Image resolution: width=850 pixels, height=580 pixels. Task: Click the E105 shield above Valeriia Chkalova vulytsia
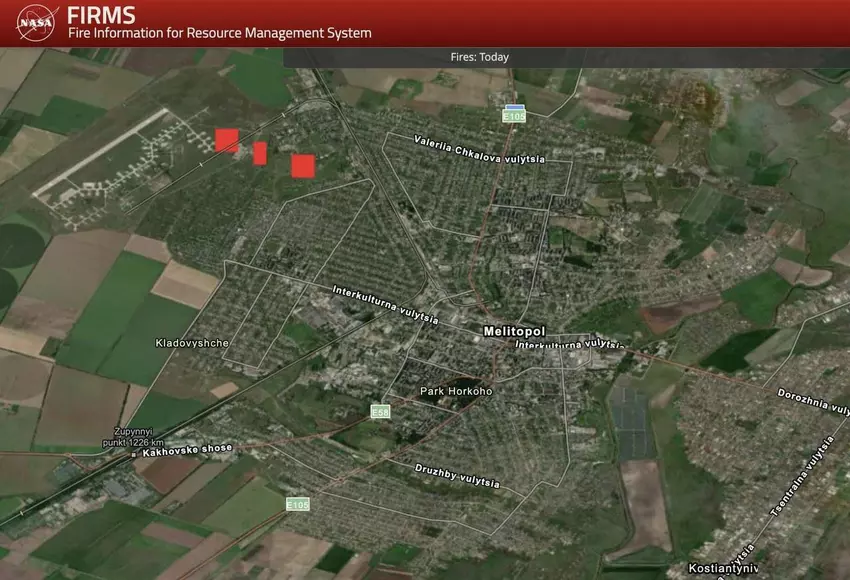pyautogui.click(x=514, y=115)
